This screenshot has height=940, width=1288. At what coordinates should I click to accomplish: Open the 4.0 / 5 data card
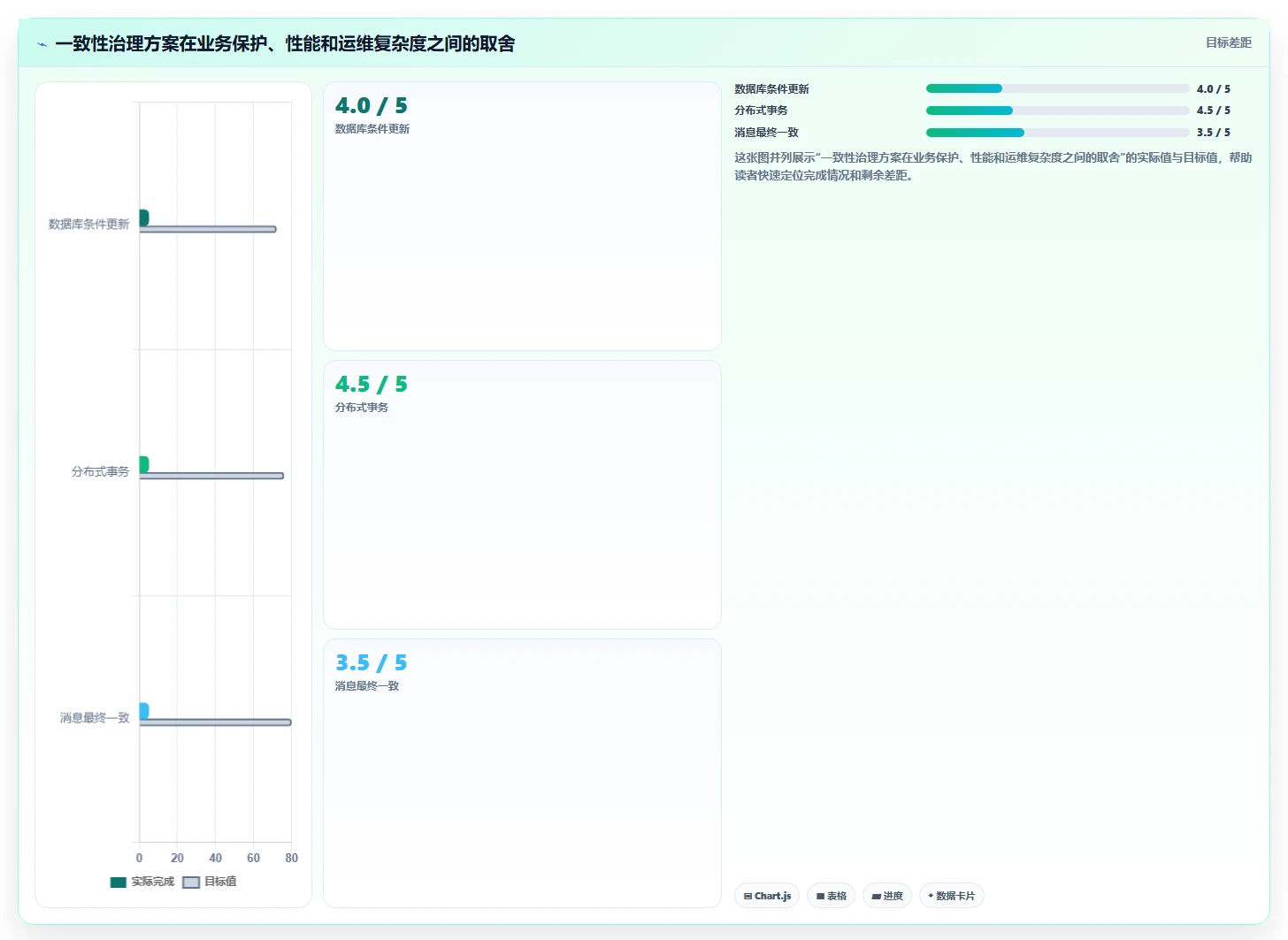(x=522, y=217)
